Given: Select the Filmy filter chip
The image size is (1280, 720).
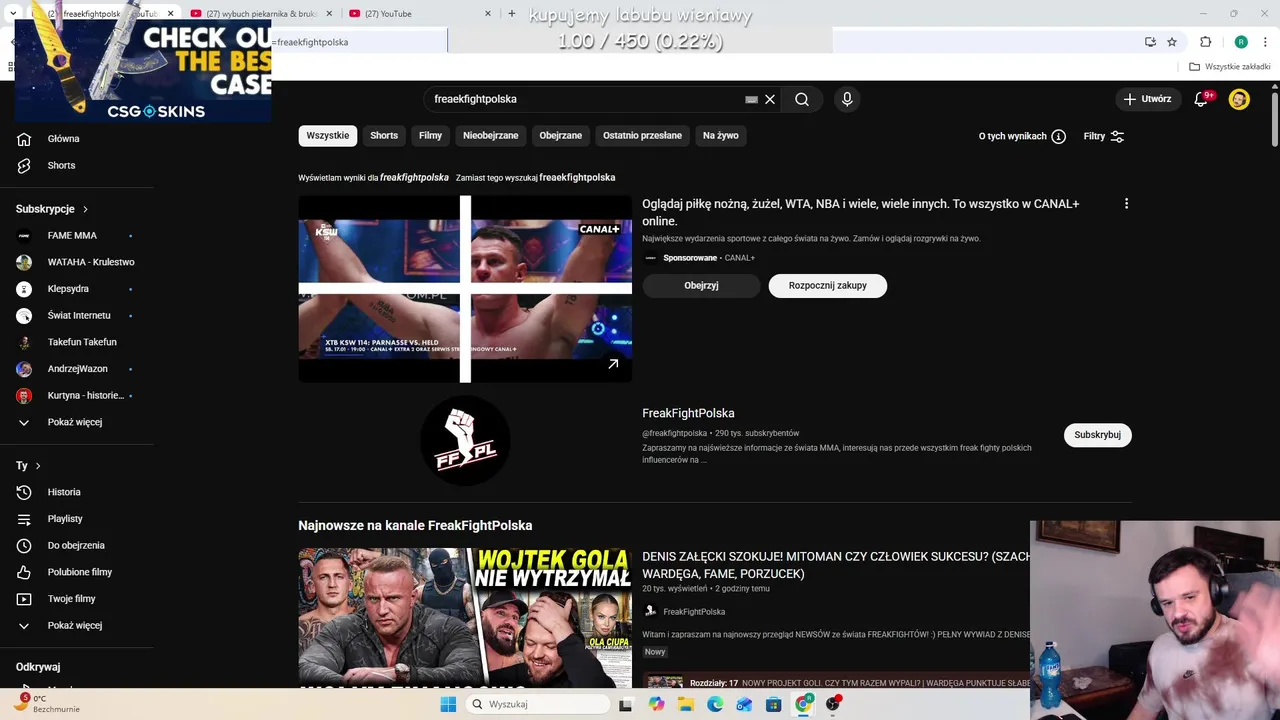Looking at the screenshot, I should tap(431, 136).
